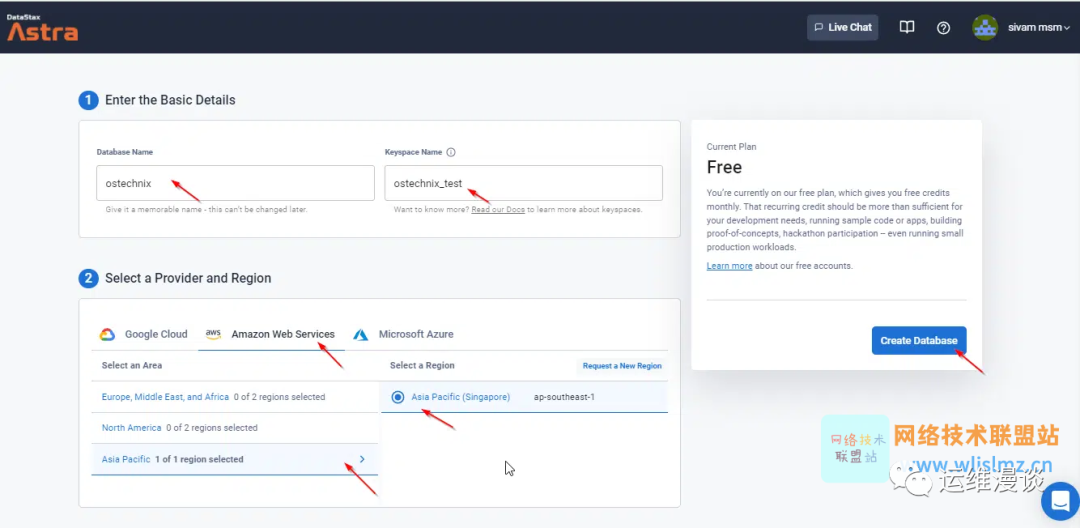Click the Keyspace Name info icon
1080x528 pixels.
[x=451, y=152]
